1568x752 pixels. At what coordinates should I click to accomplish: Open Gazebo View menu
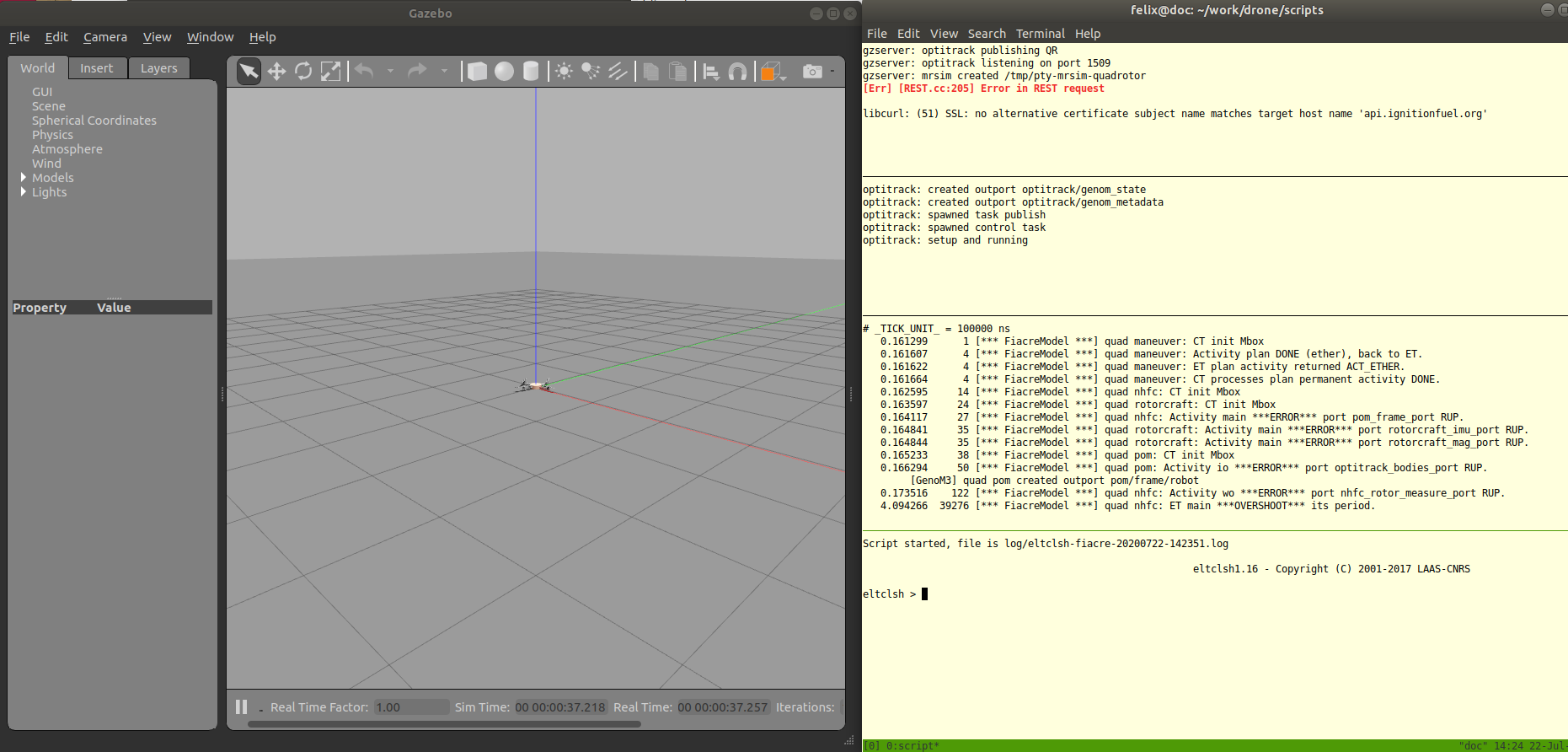(157, 37)
